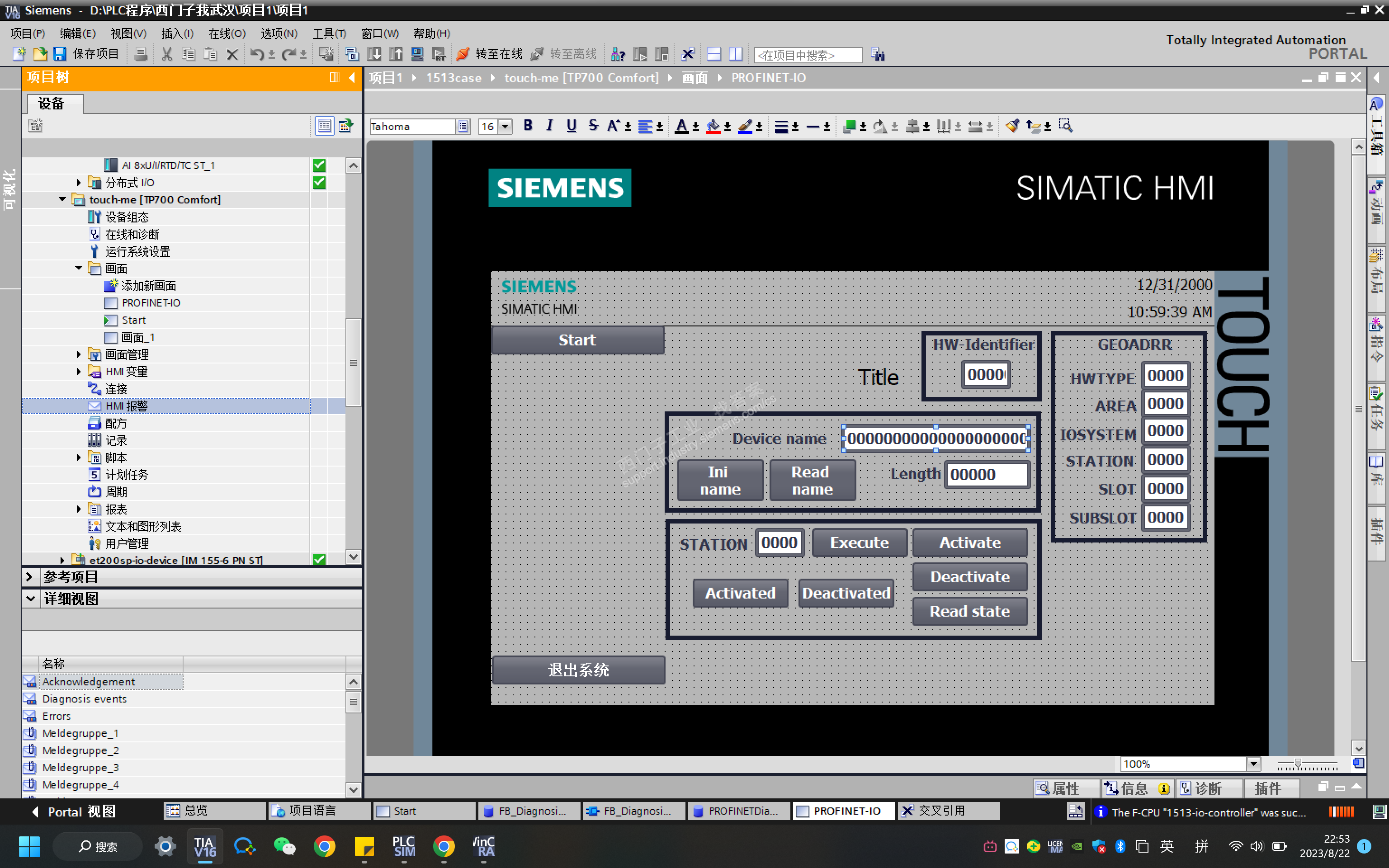Viewport: 1389px width, 868px height.
Task: Click green checkmark beside et200sp-io-device
Action: [x=319, y=560]
